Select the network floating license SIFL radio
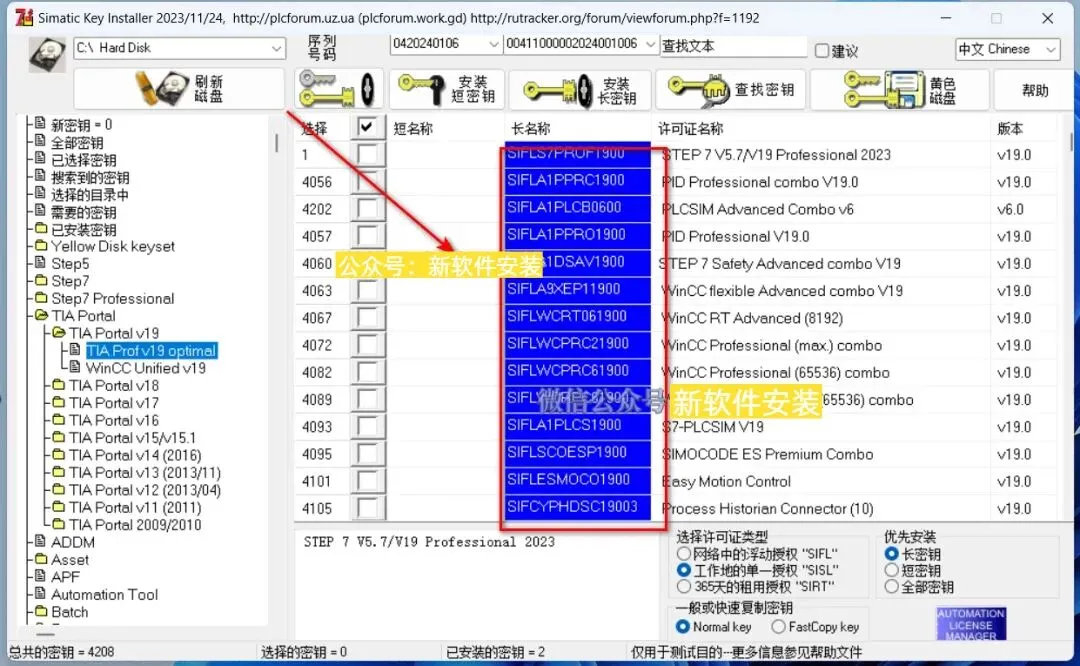 (683, 554)
